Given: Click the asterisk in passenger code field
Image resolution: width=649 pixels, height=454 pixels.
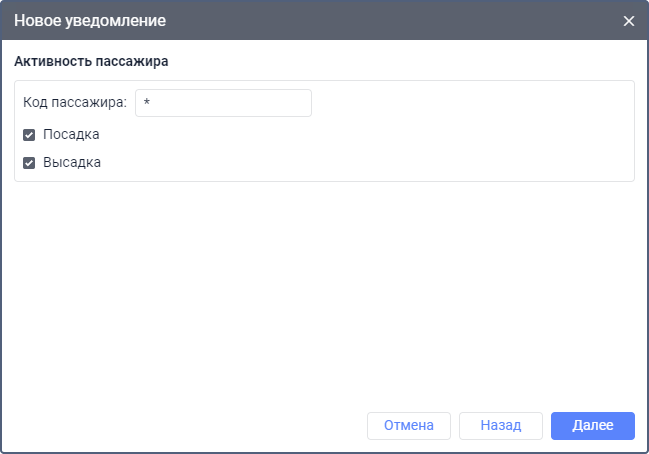Looking at the screenshot, I should point(147,104).
